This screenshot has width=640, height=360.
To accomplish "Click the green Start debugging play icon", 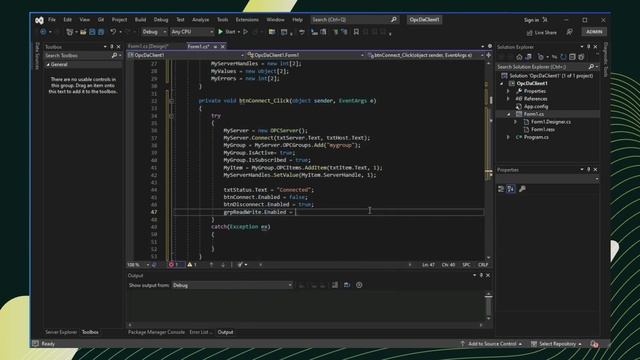I will click(x=220, y=32).
